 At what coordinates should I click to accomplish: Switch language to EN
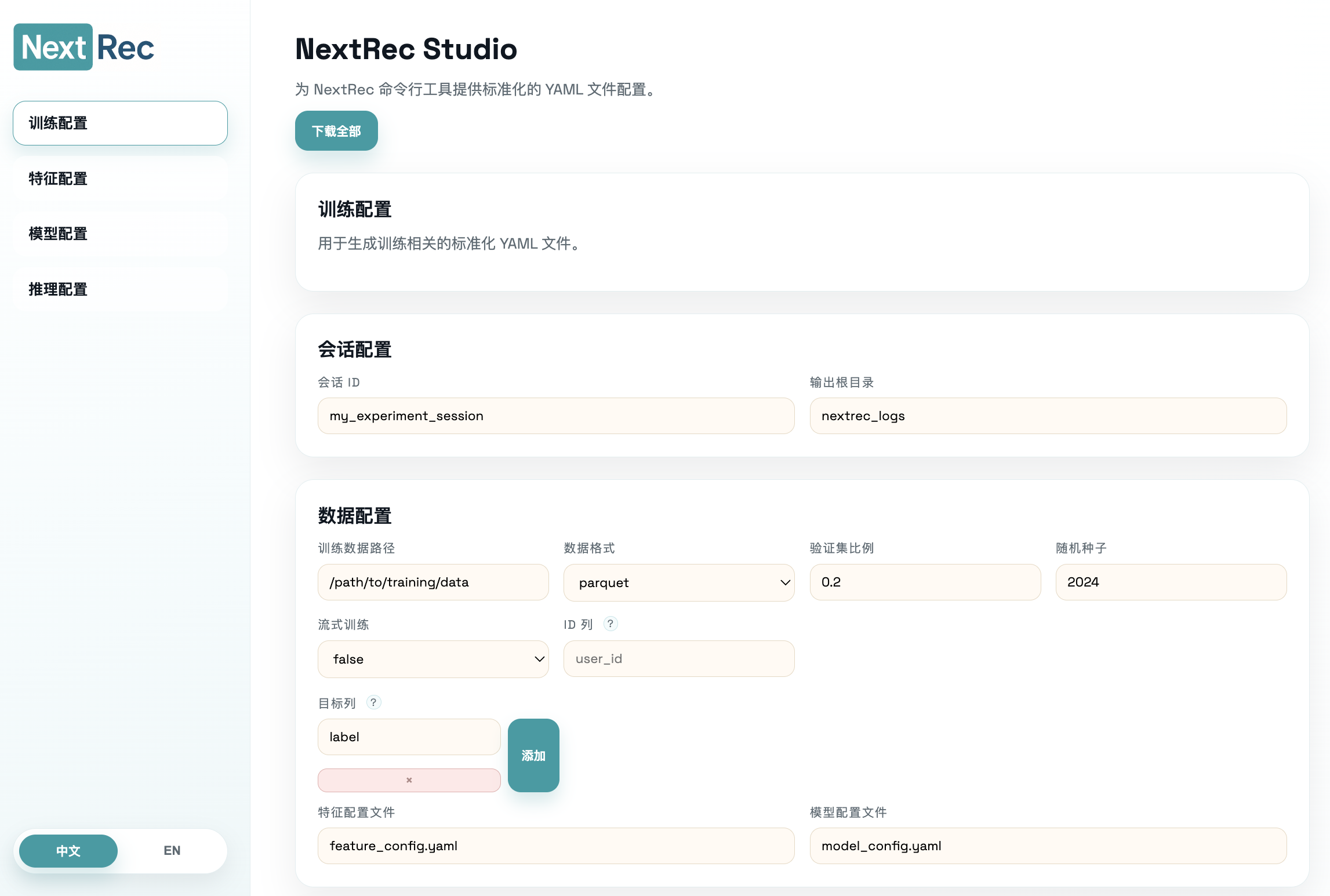coord(172,850)
